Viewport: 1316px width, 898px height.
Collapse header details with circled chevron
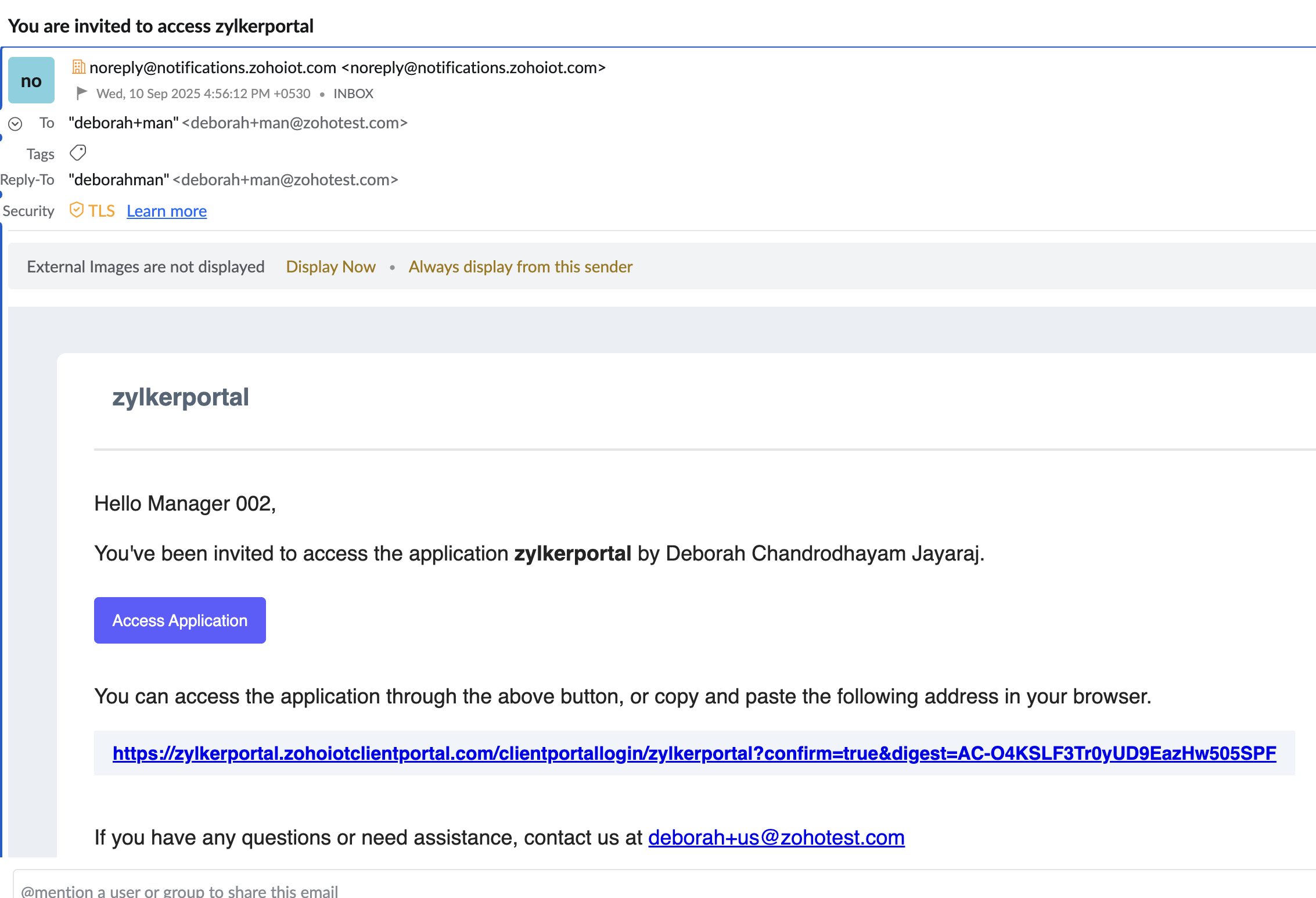[x=15, y=124]
